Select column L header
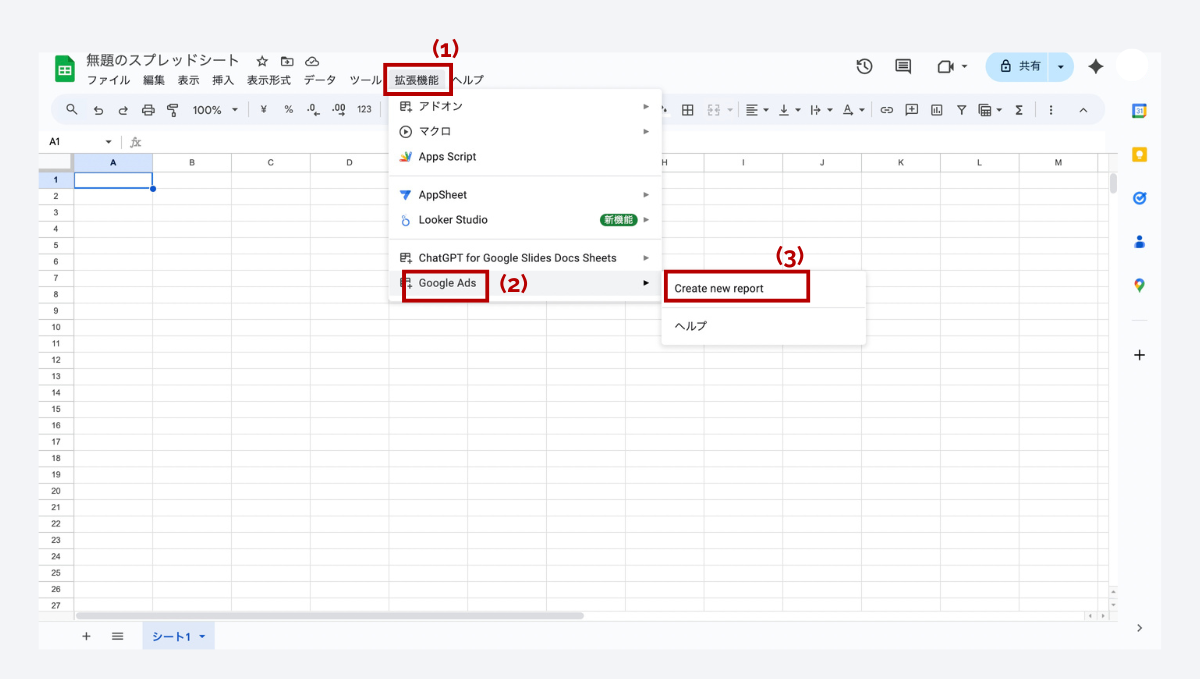 point(979,162)
